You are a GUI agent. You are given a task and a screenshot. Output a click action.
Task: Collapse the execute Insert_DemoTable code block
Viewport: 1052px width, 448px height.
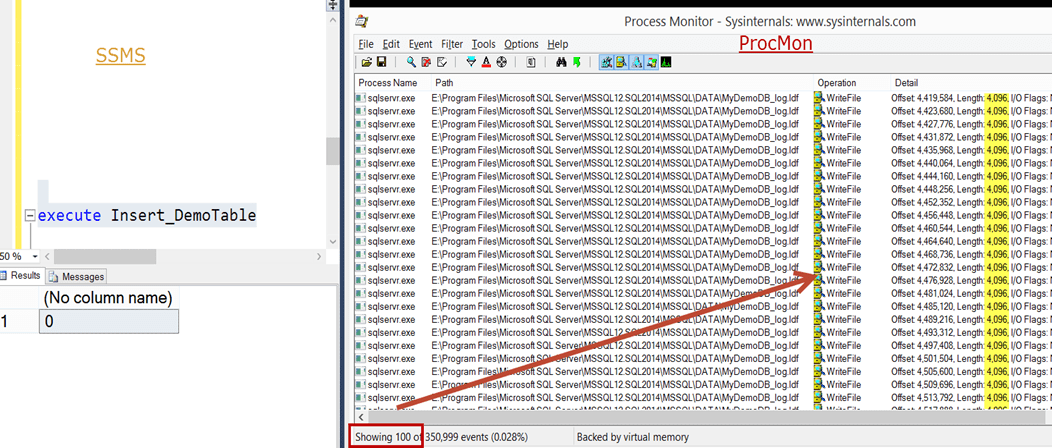(x=30, y=216)
